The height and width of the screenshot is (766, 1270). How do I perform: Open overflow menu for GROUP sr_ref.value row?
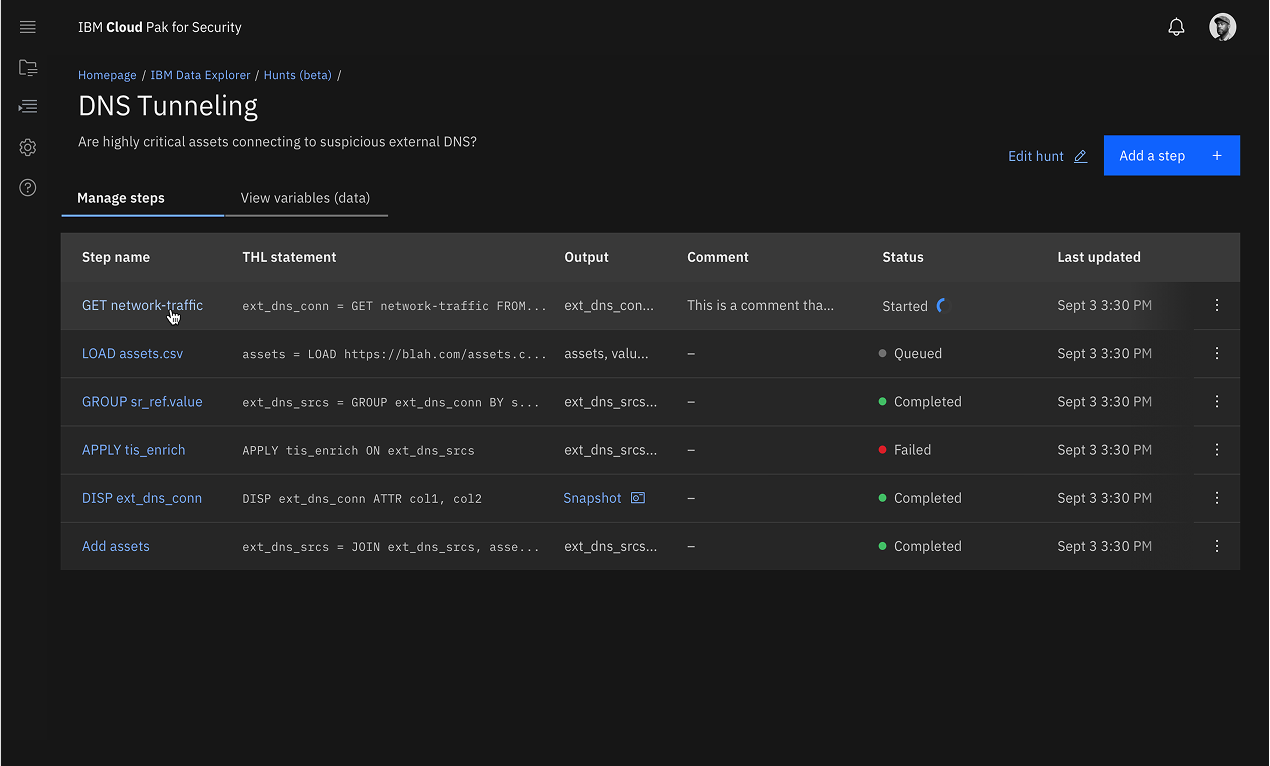point(1217,402)
